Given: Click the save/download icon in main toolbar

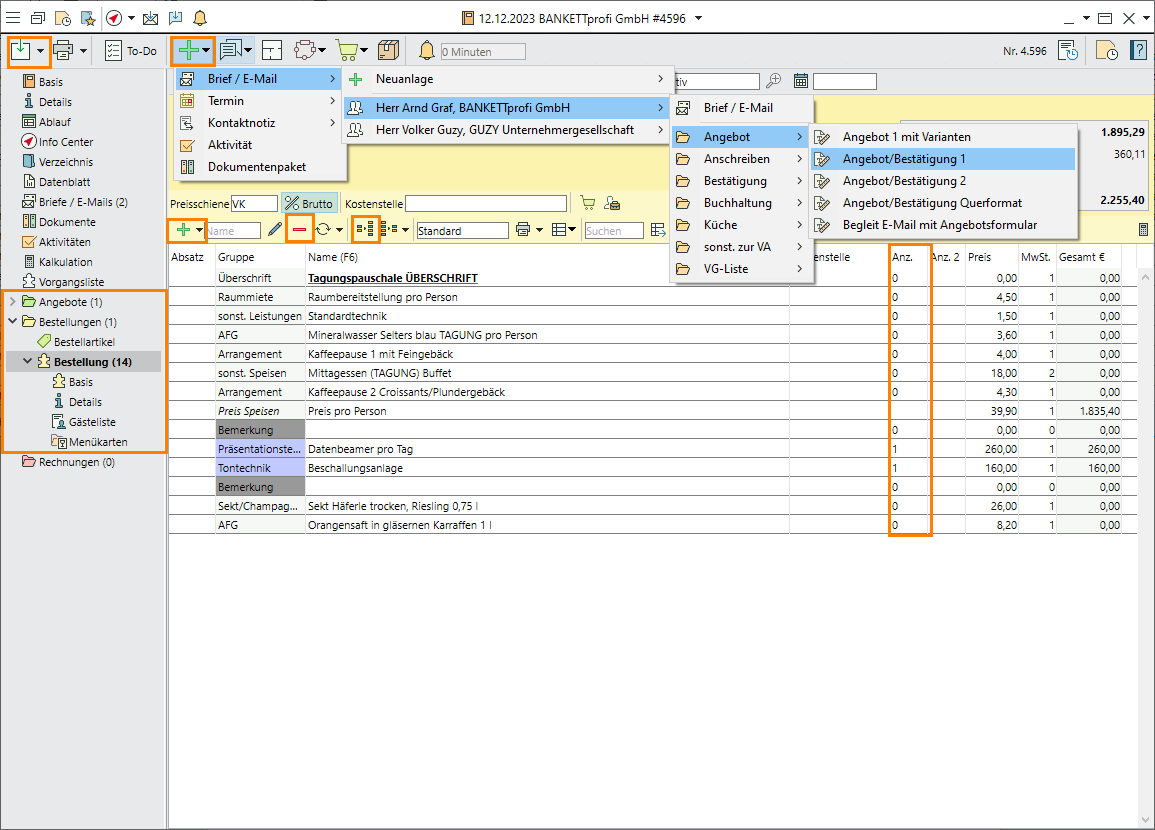Looking at the screenshot, I should coord(22,50).
